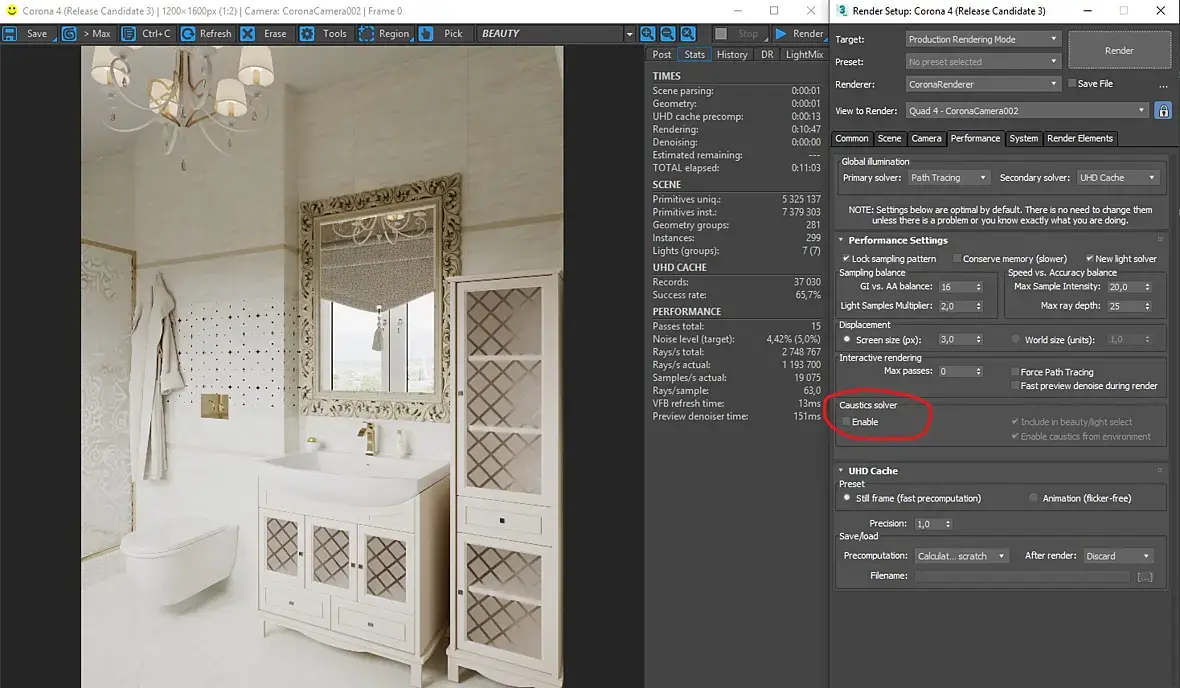Toggle Lock sampling pattern checkbox
The image size is (1180, 688).
click(x=846, y=258)
